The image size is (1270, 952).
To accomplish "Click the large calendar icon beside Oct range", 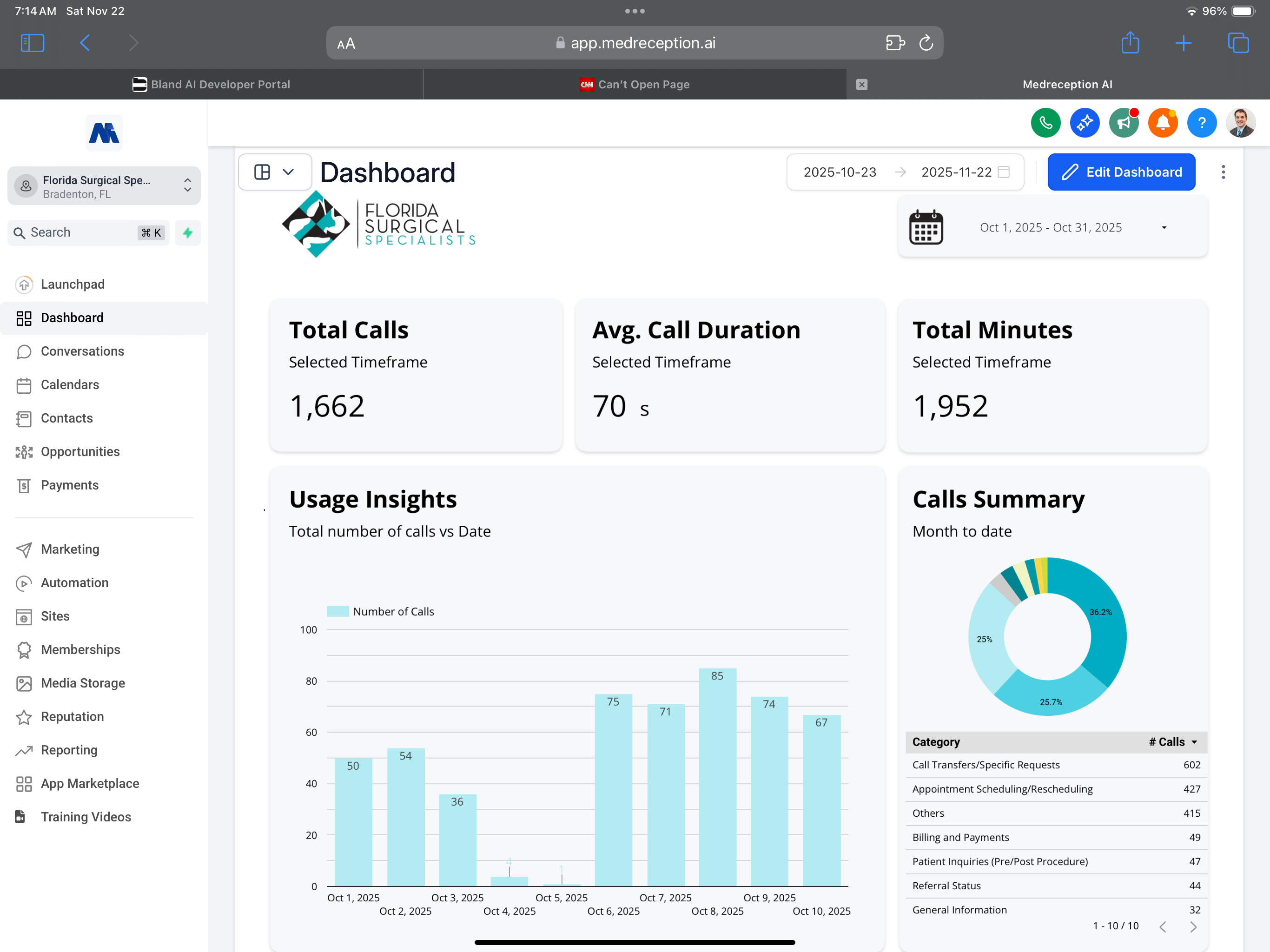I will pos(926,227).
